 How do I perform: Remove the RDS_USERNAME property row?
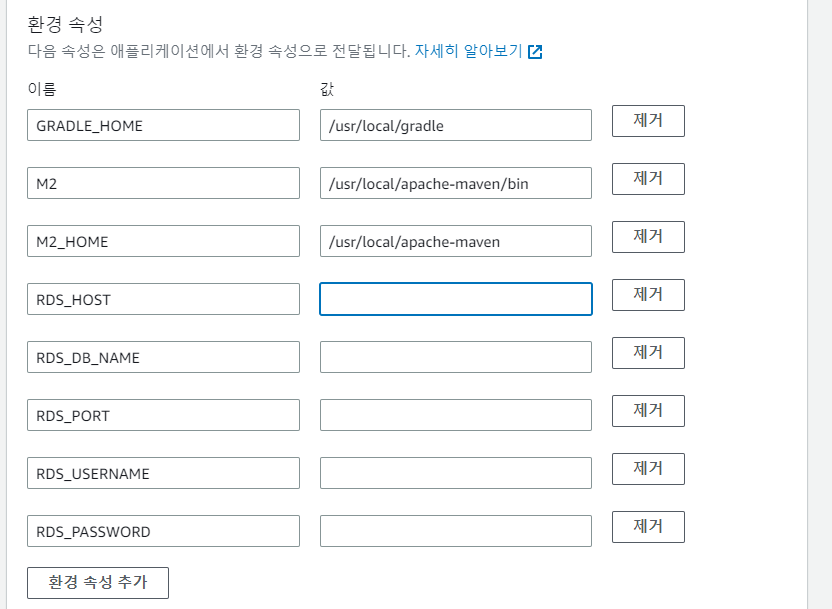click(x=648, y=469)
